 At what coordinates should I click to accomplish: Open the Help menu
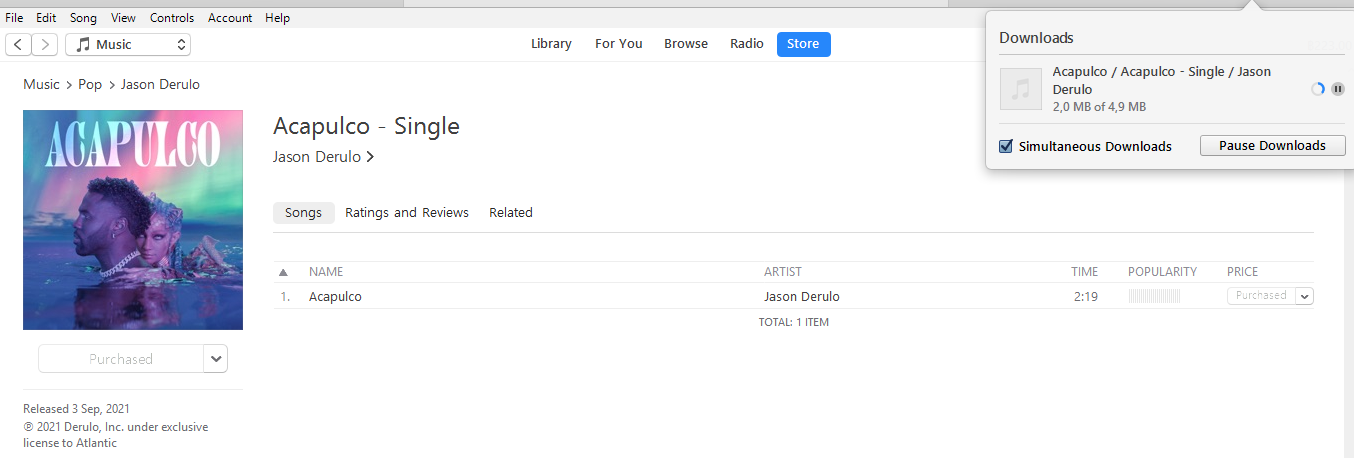(x=278, y=18)
